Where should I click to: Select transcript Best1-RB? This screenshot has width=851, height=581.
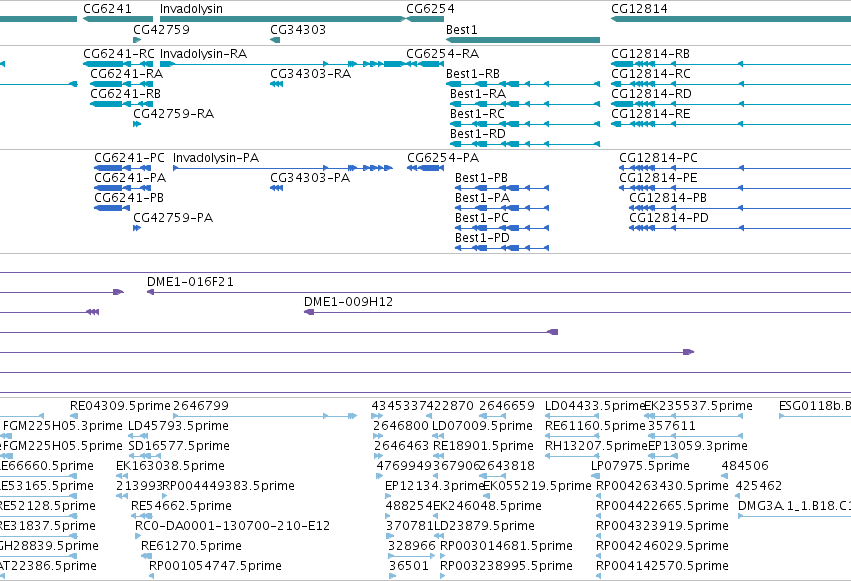473,74
